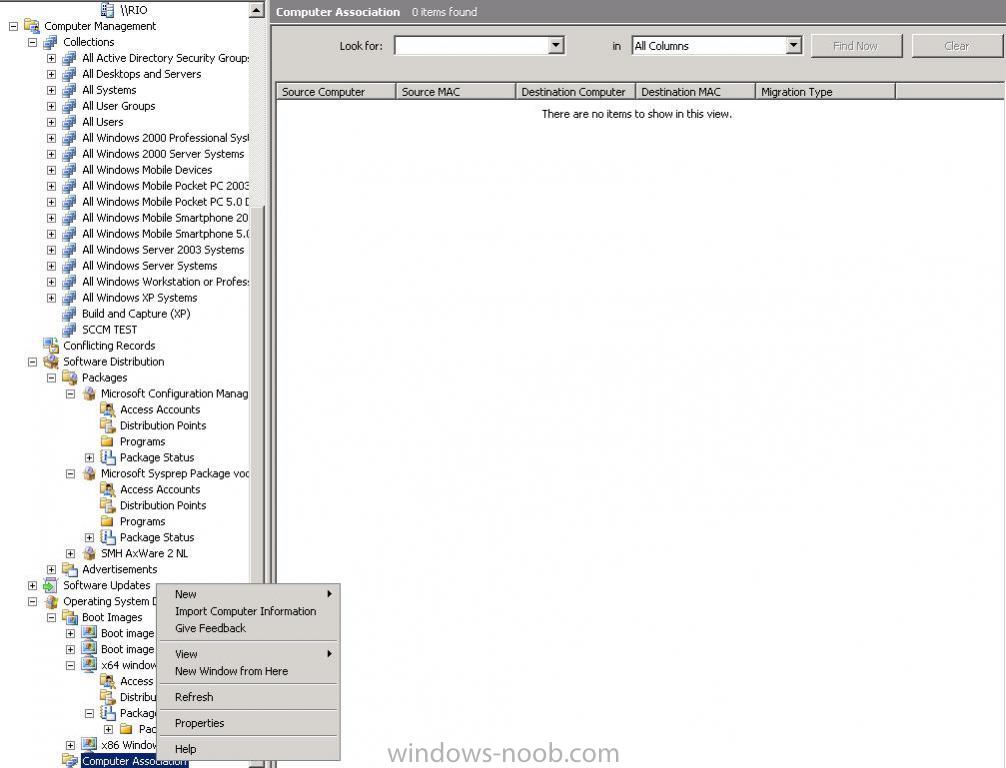Select All Active Directory Security Groups
1006x768 pixels.
tap(165, 58)
